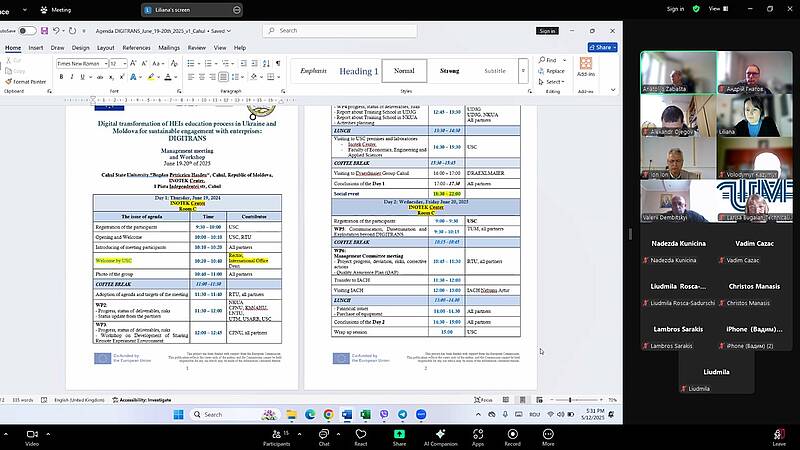
Task: Click Zoom AI Companion button
Action: [440, 438]
